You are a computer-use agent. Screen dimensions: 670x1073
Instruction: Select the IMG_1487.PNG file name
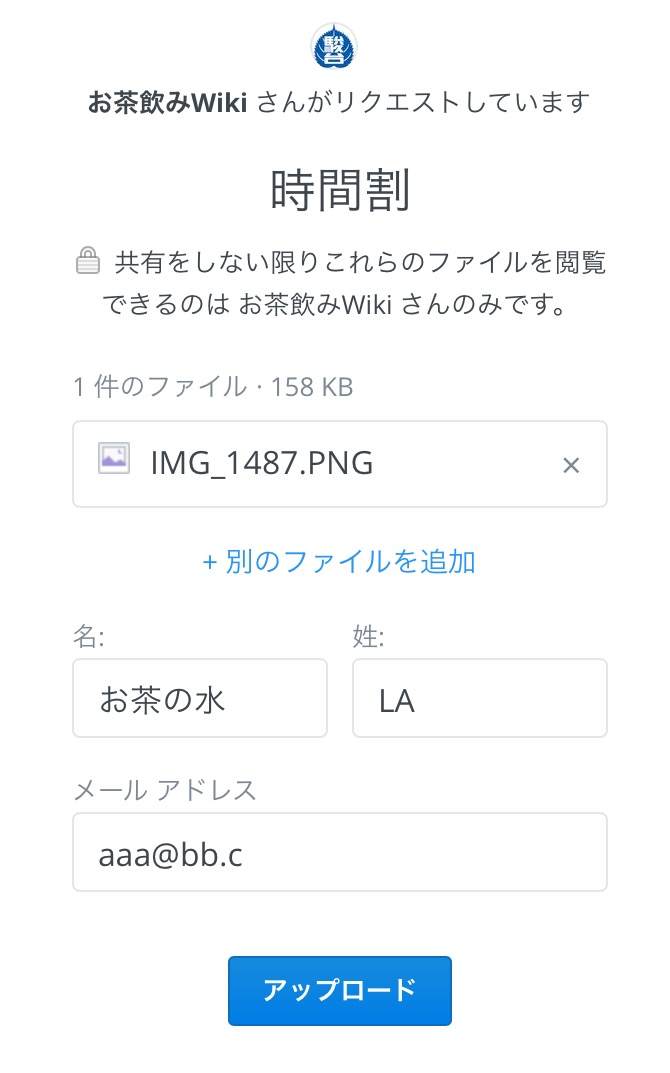[261, 464]
